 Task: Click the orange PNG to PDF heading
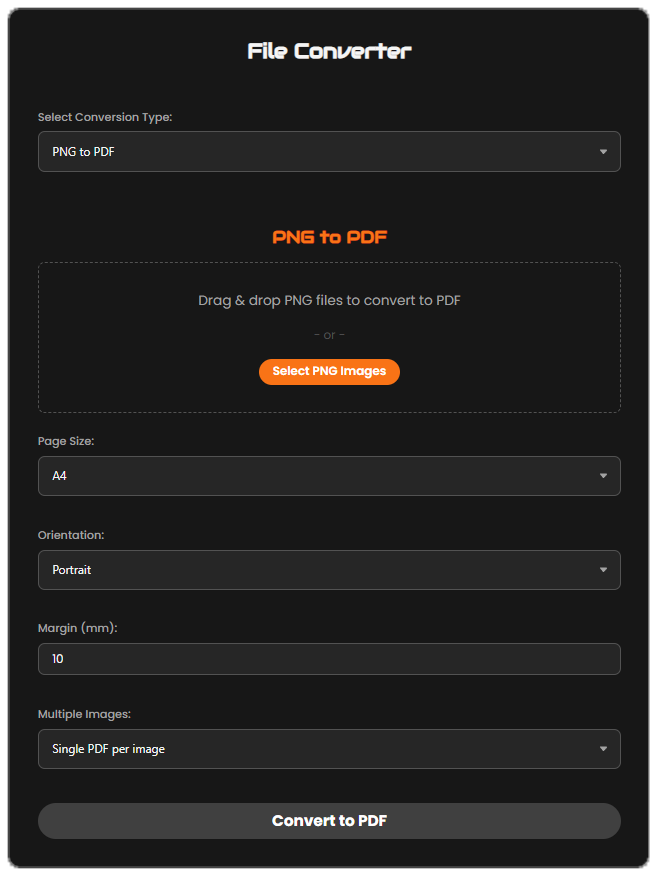329,237
